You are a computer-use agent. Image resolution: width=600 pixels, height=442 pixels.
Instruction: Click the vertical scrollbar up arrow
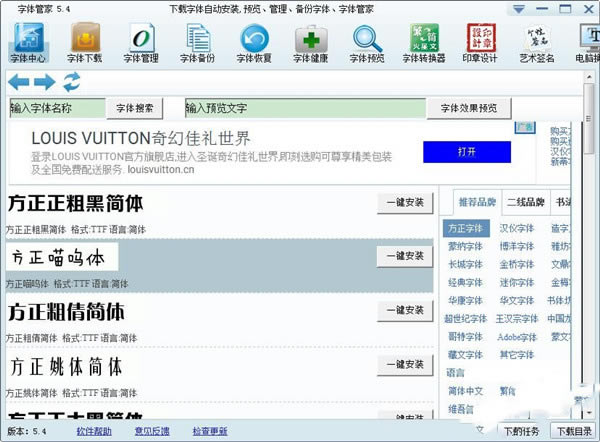(589, 77)
